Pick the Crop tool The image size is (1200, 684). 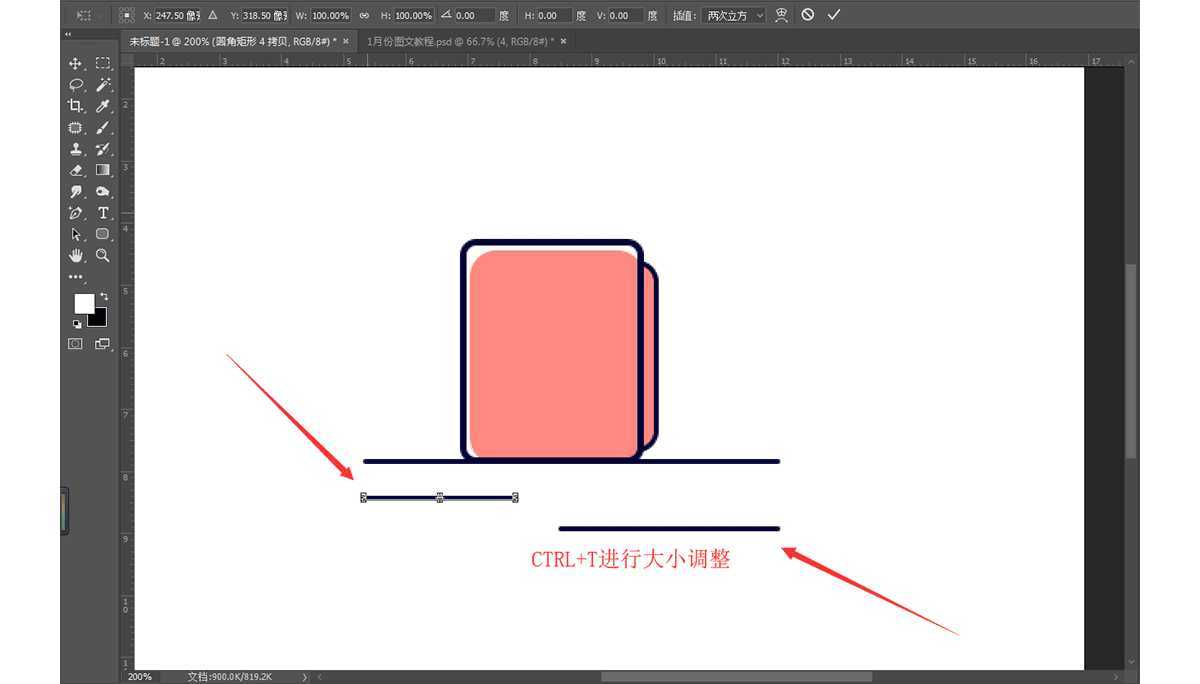pyautogui.click(x=76, y=106)
